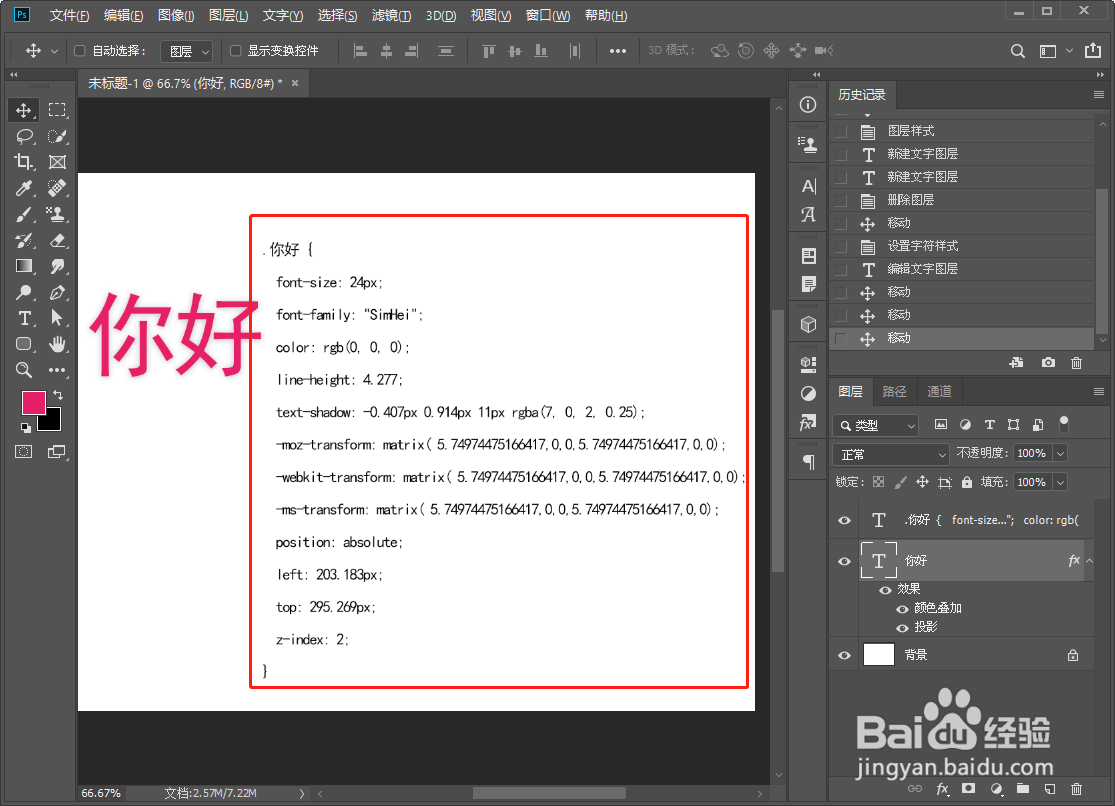Select the Gradient tool
The width and height of the screenshot is (1115, 806).
pyautogui.click(x=23, y=266)
